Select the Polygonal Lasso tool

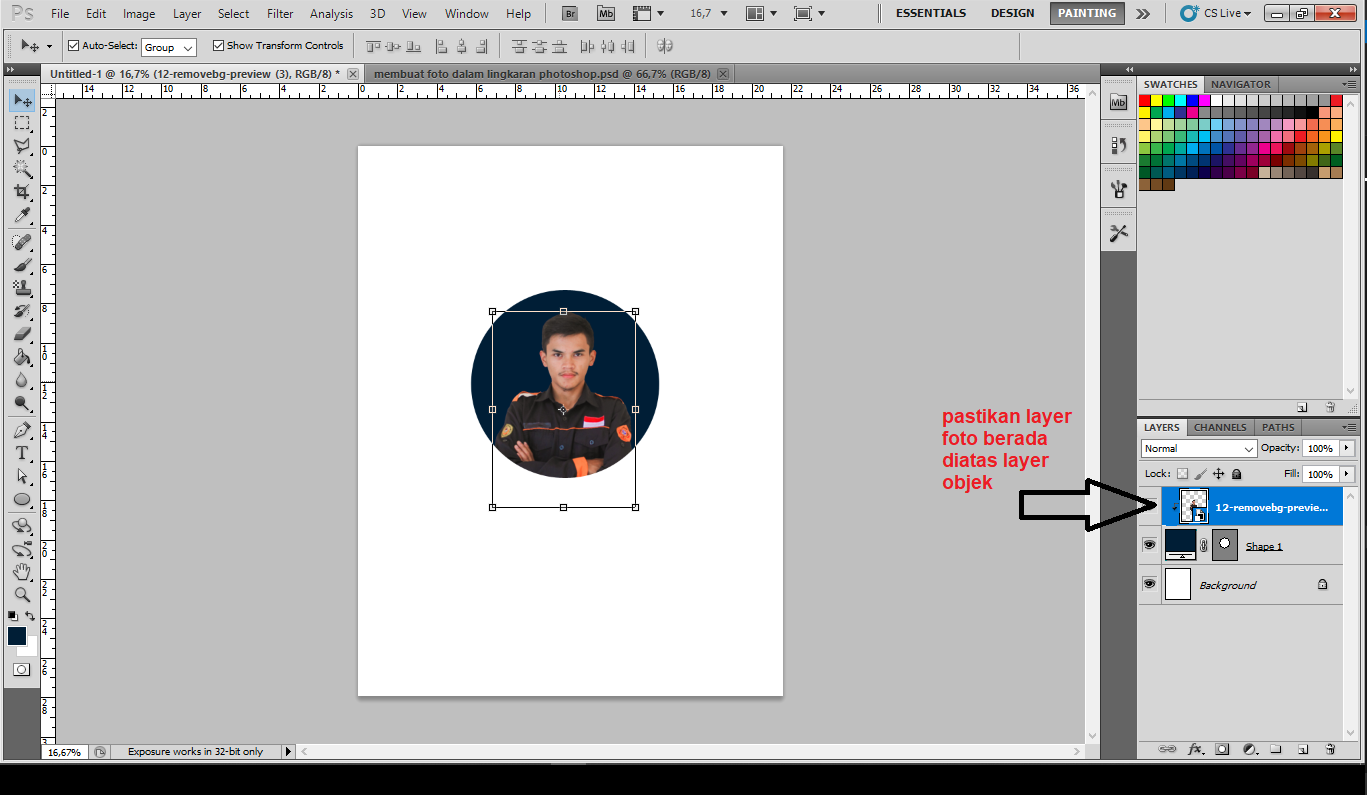pos(22,146)
